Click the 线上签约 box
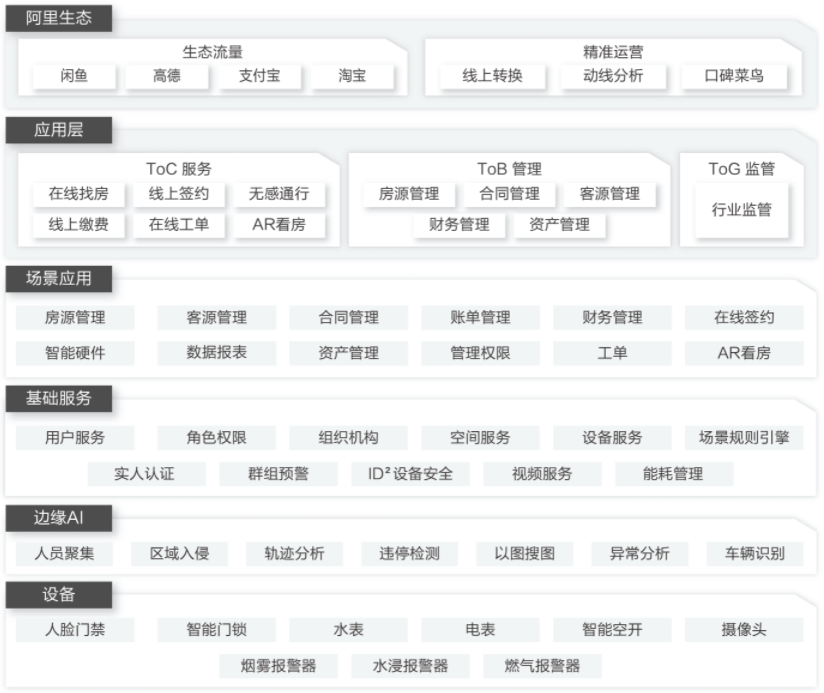The width and height of the screenshot is (824, 693). click(x=179, y=194)
